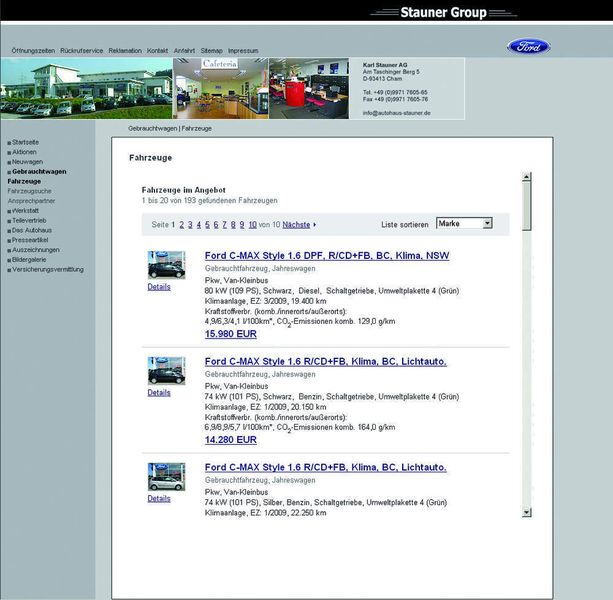Open the Sitemap link
The height and width of the screenshot is (600, 613).
[212, 51]
